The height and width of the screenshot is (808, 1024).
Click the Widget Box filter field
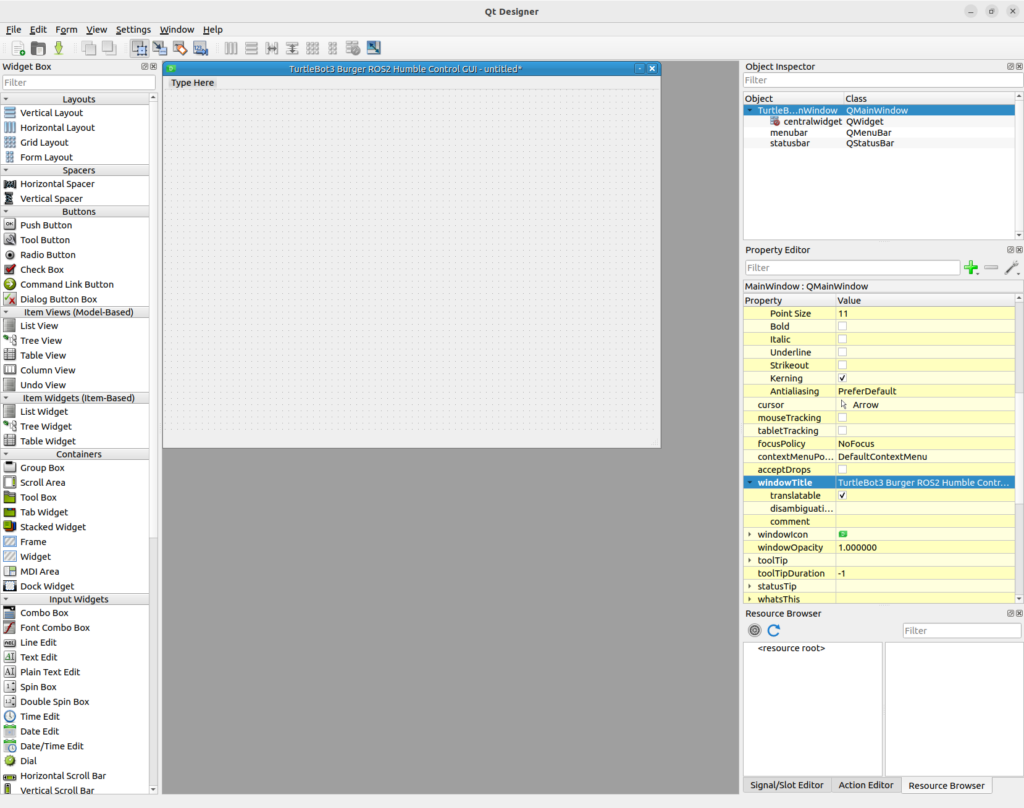78,83
